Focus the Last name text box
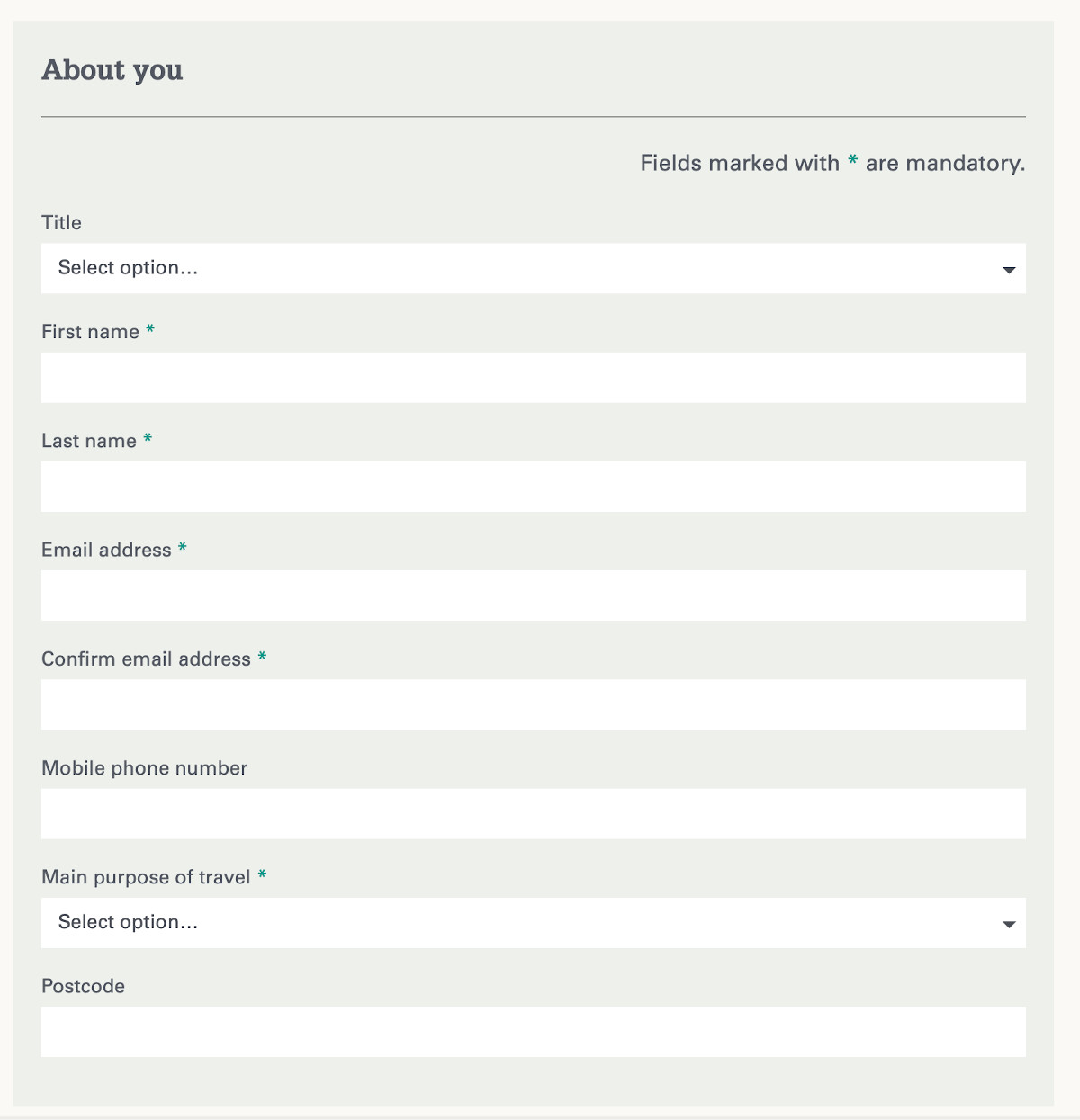This screenshot has width=1080, height=1120. point(533,487)
